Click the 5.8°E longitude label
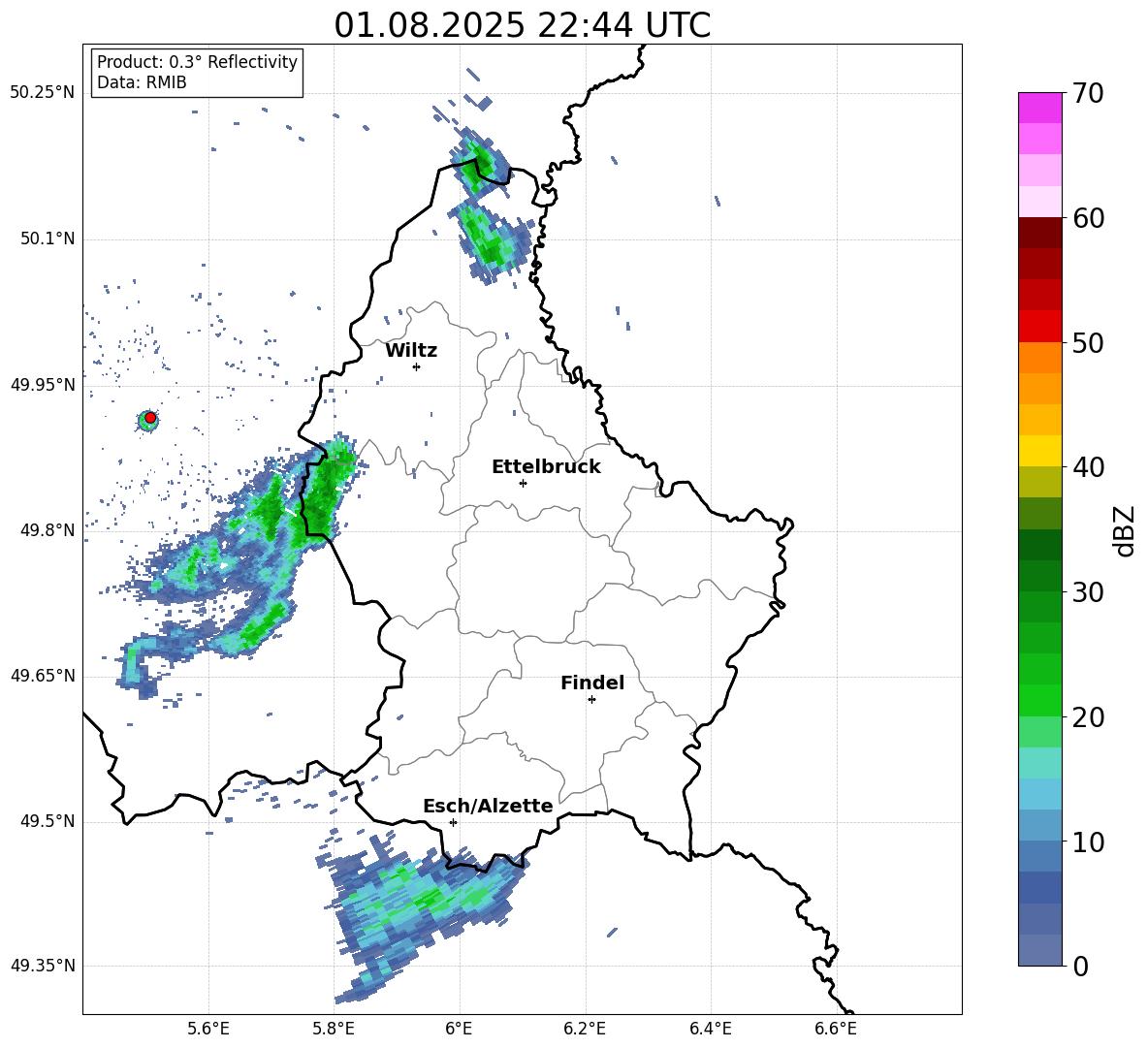Image resolution: width=1148 pixels, height=1048 pixels. click(334, 1029)
